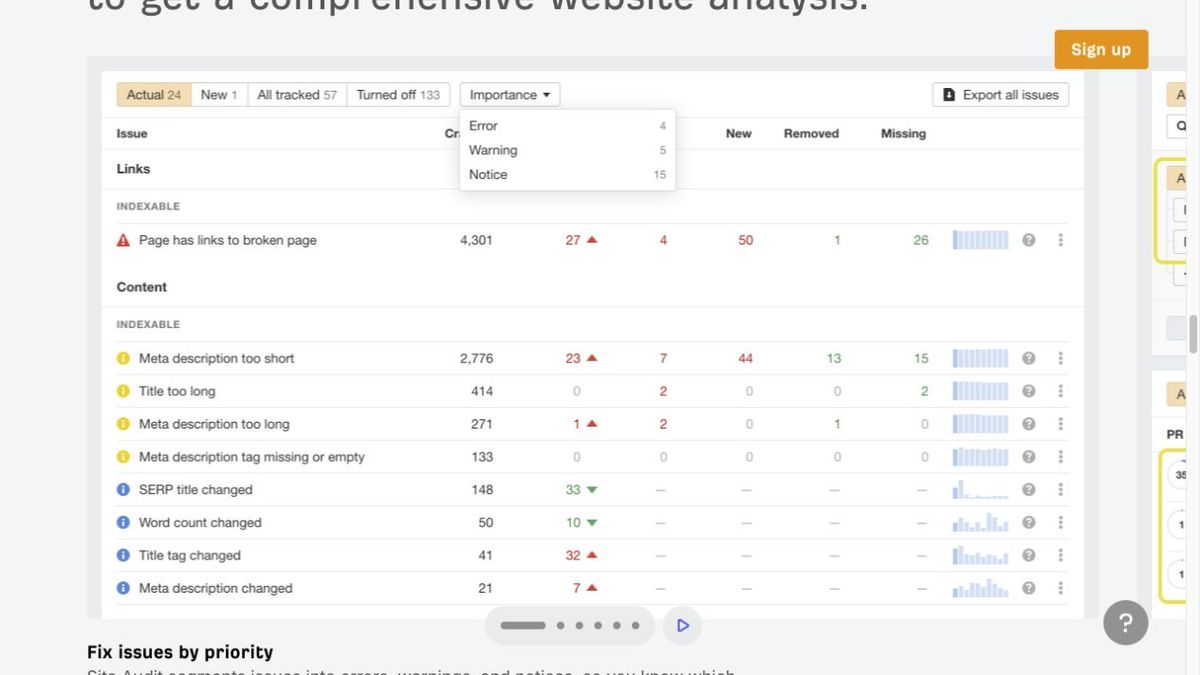Switch to the New 1 tab

pos(219,95)
